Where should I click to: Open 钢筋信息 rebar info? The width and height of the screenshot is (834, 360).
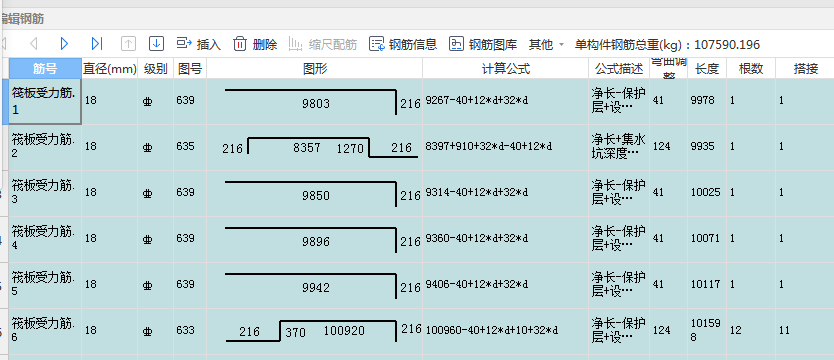coord(403,44)
